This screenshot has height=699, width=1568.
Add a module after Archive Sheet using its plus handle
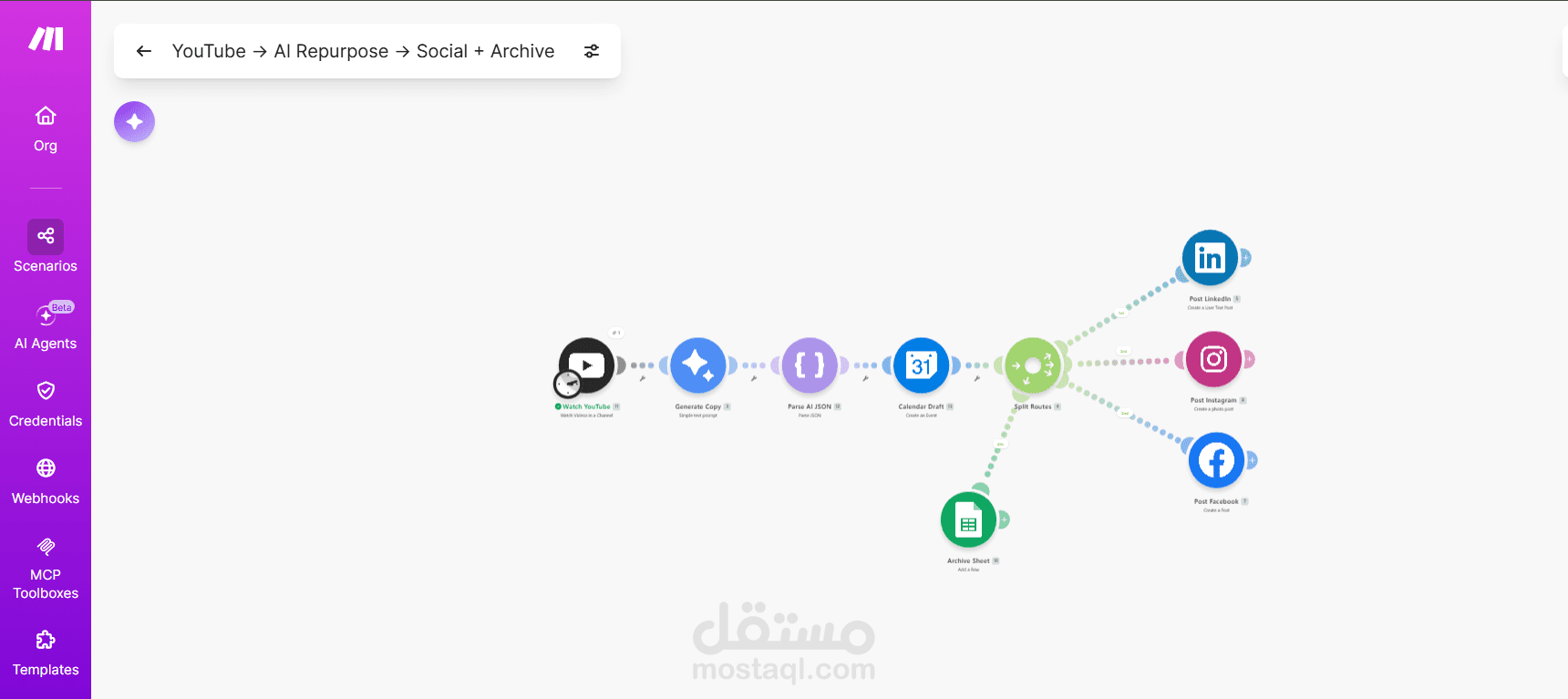(x=1004, y=519)
